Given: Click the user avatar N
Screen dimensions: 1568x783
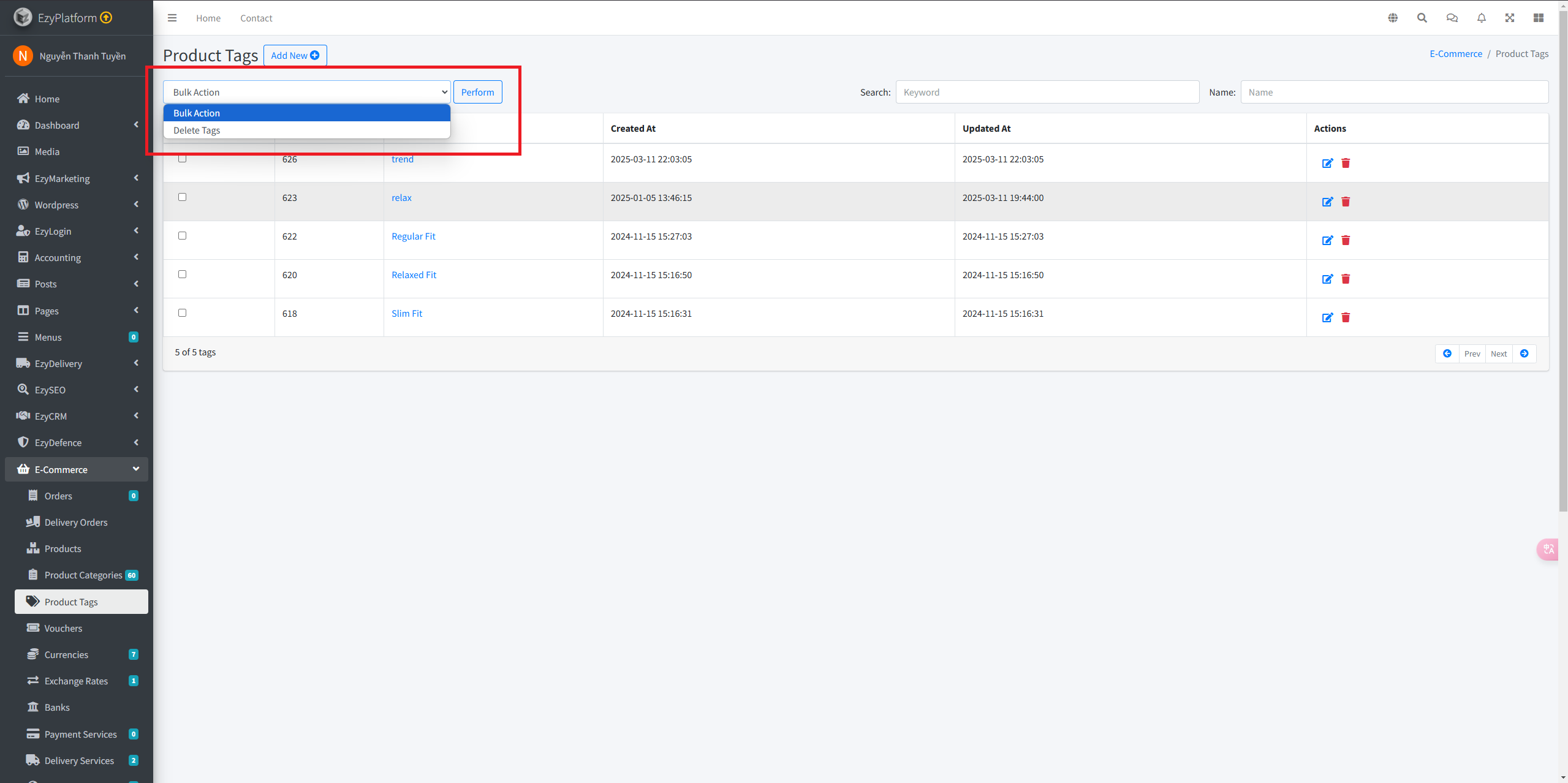Looking at the screenshot, I should pyautogui.click(x=23, y=56).
